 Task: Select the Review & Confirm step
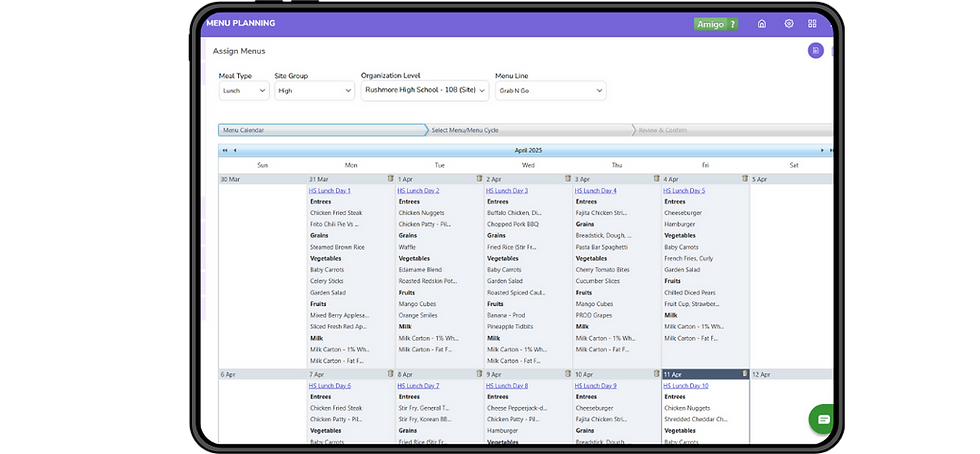[x=734, y=130]
